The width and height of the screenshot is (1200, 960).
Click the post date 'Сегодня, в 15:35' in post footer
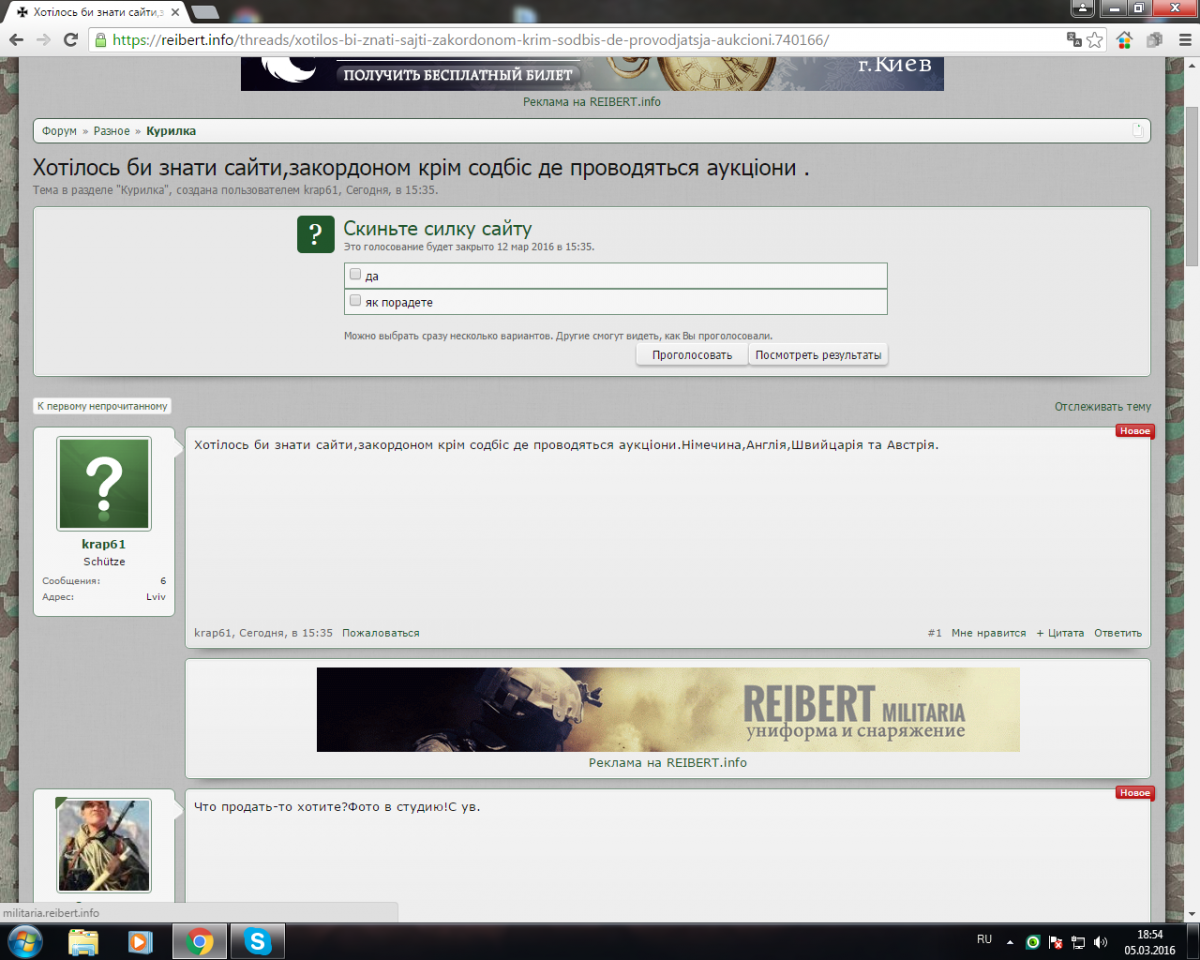(x=286, y=633)
